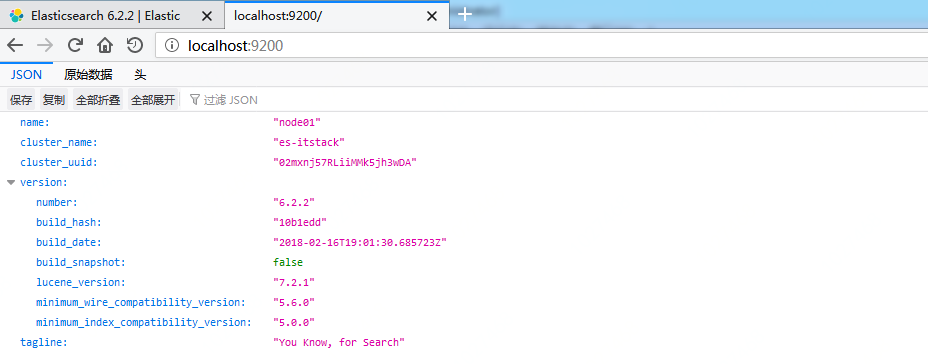Viewport: 928px width, 364px height.
Task: Select the minimum_wire_compatibility_version key
Action: (140, 302)
